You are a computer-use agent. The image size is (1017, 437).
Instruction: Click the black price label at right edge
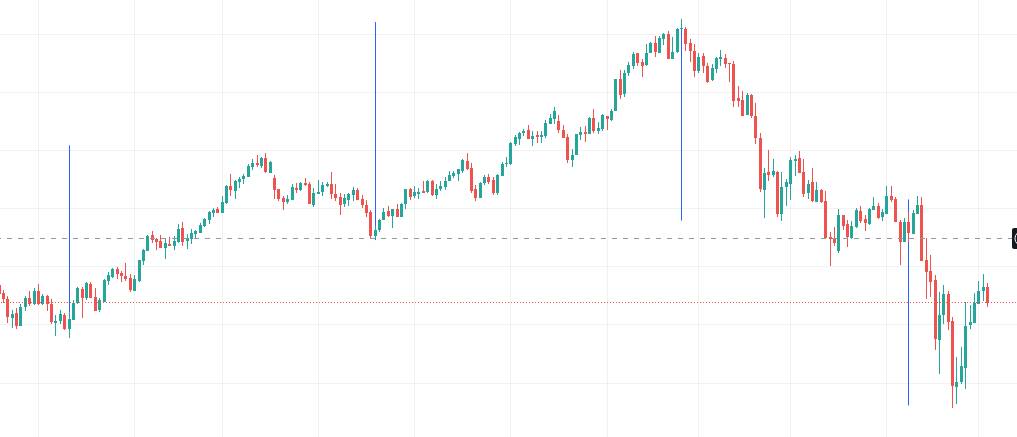1014,239
